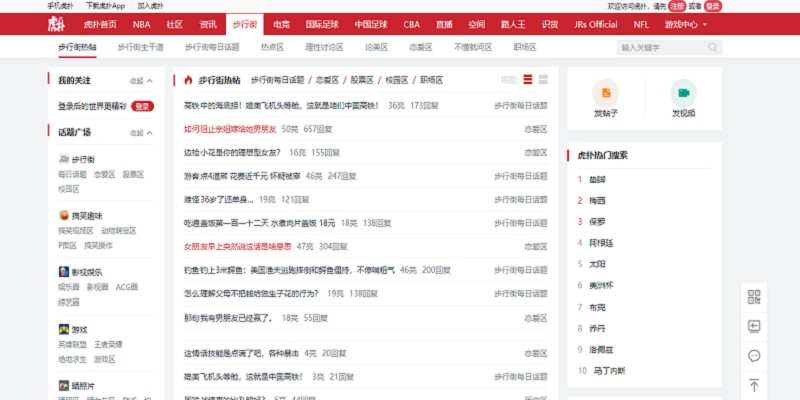Click hot search item 2 梅西

[597, 201]
